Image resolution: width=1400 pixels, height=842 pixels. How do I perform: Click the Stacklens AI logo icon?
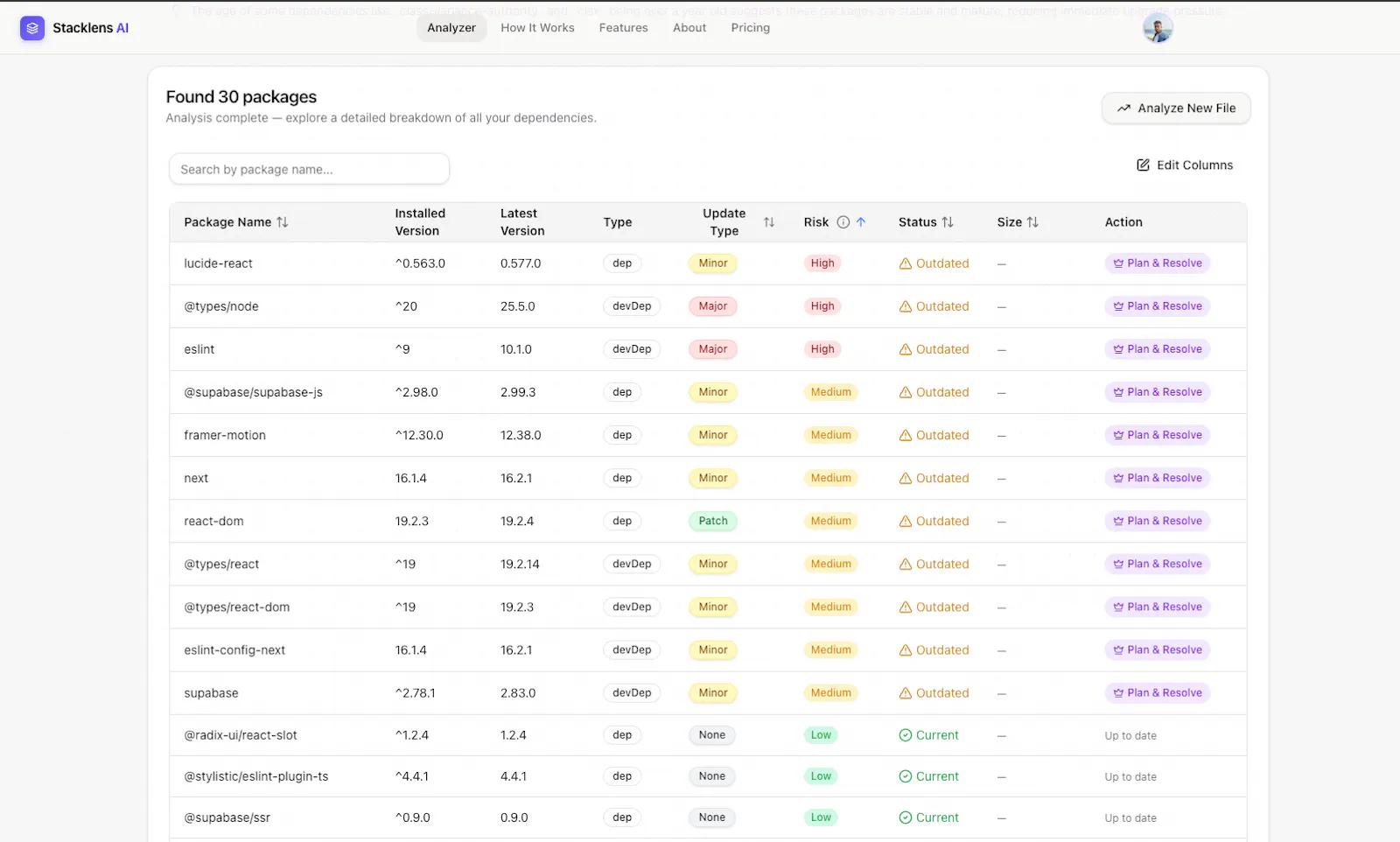(x=32, y=28)
